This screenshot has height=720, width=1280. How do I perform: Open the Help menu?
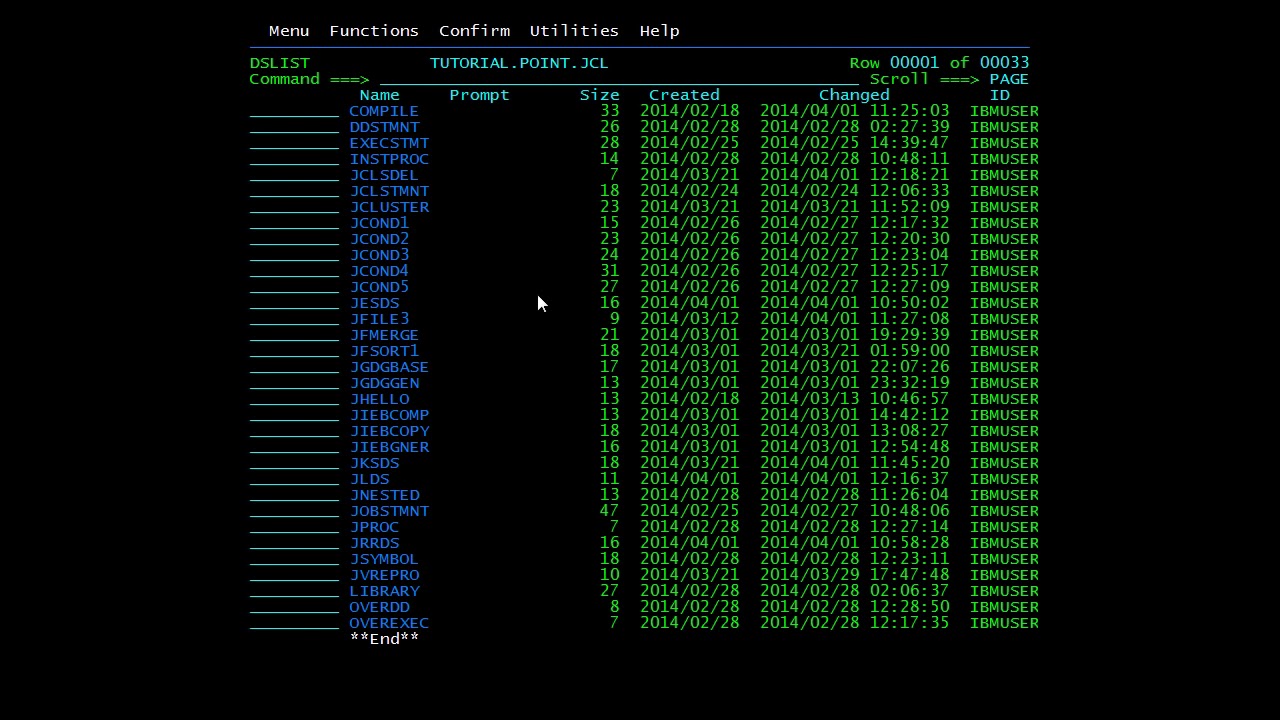tap(659, 31)
